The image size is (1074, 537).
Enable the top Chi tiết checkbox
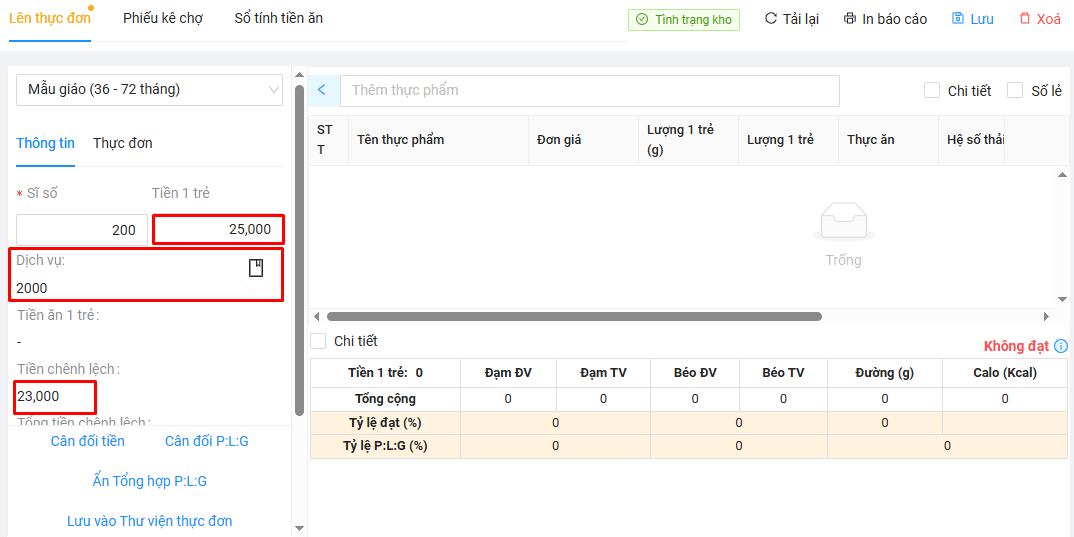[931, 90]
